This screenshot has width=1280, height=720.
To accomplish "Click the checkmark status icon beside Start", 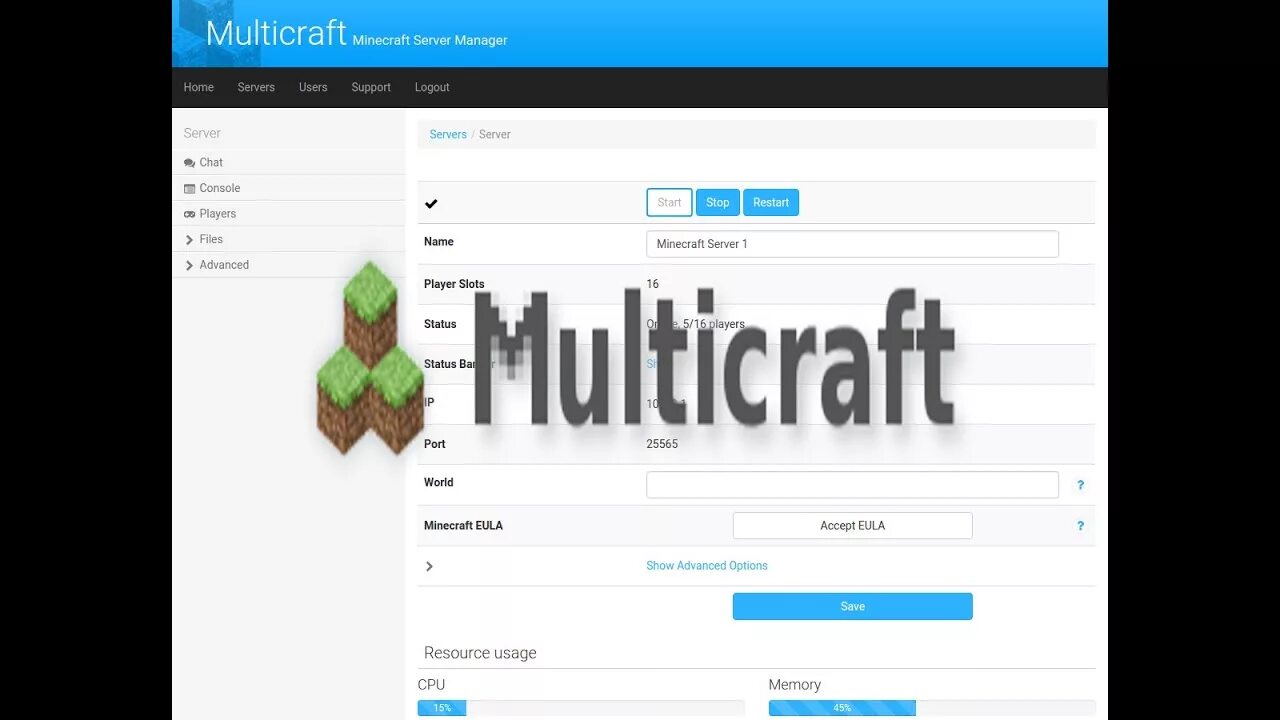I will tap(431, 203).
